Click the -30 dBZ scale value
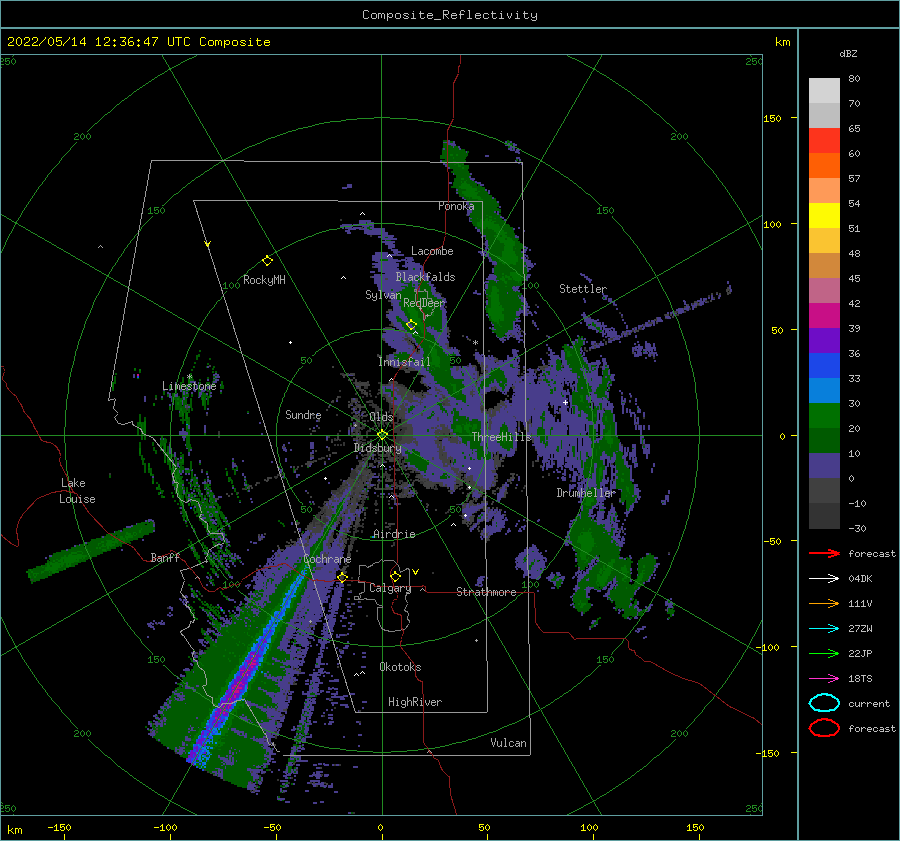The width and height of the screenshot is (900, 841). pos(857,528)
